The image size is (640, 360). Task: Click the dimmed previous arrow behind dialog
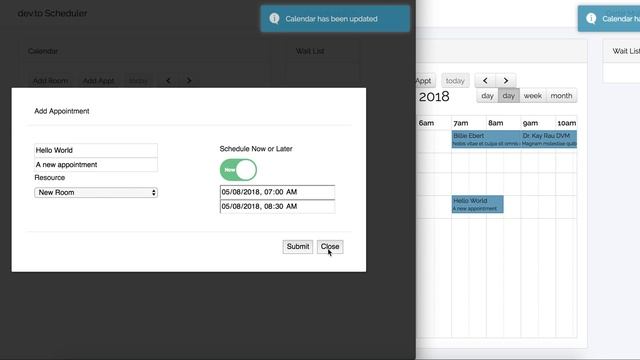point(168,81)
